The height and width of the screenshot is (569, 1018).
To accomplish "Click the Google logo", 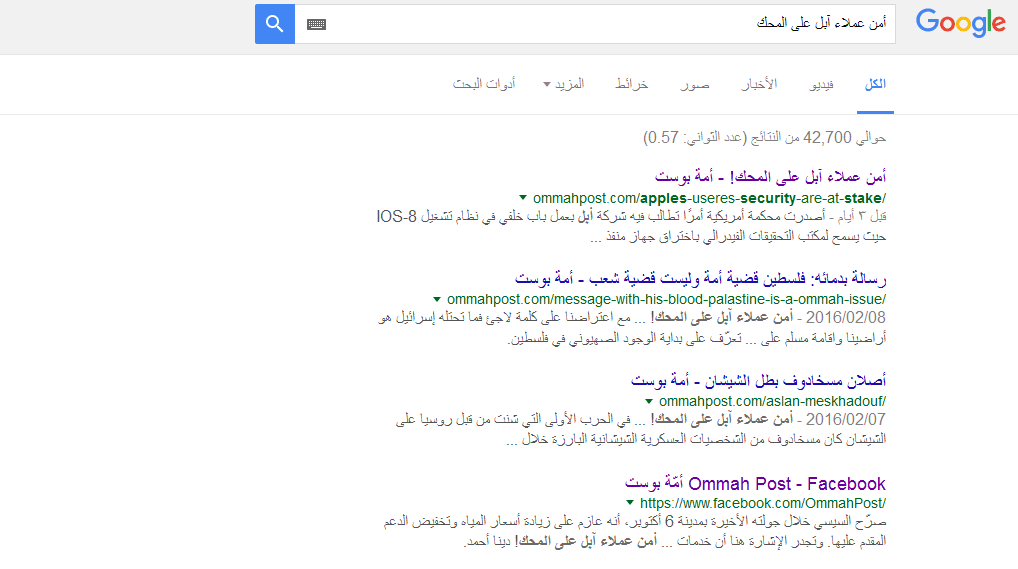I will coord(961,24).
